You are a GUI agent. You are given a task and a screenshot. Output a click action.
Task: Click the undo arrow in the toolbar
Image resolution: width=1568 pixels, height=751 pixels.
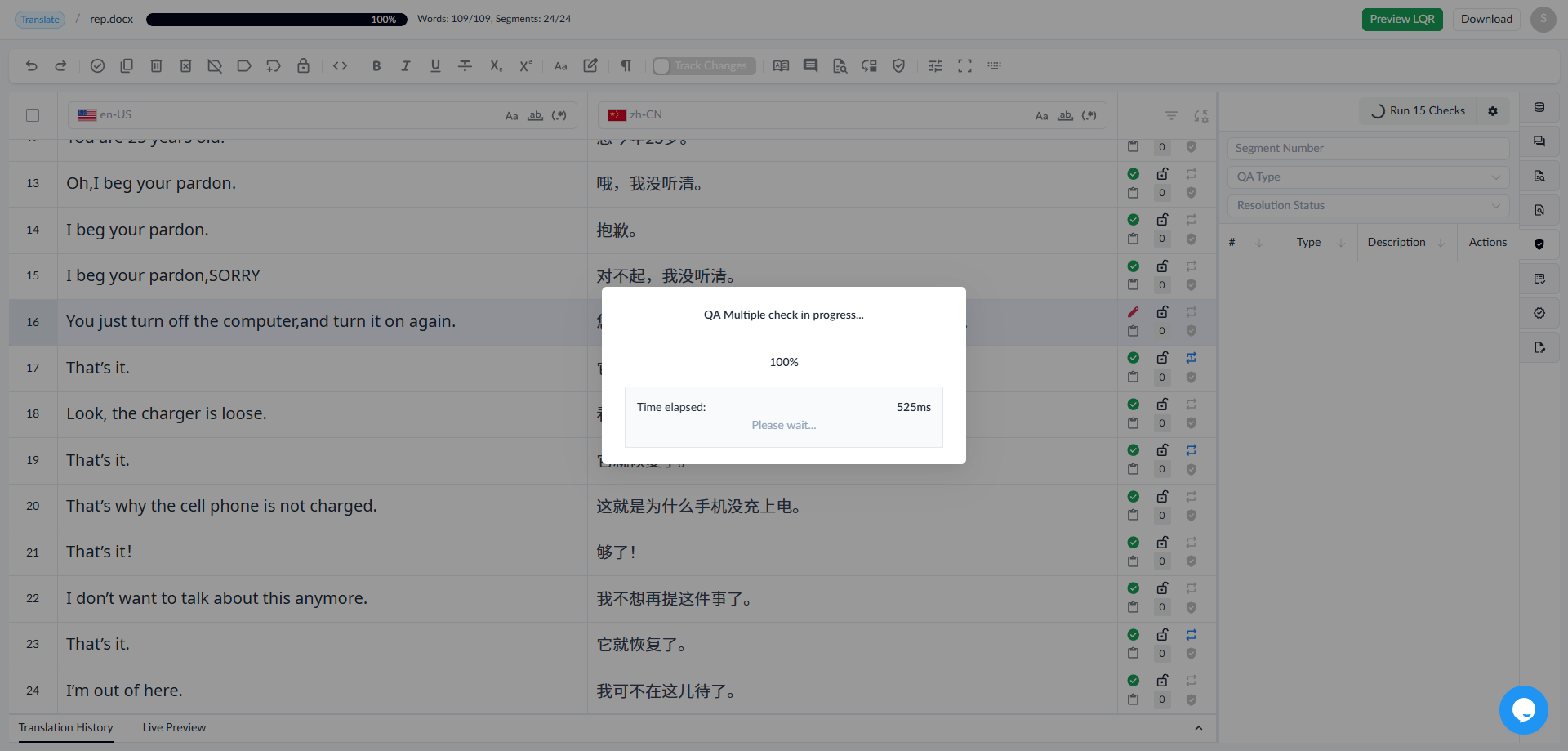click(31, 66)
